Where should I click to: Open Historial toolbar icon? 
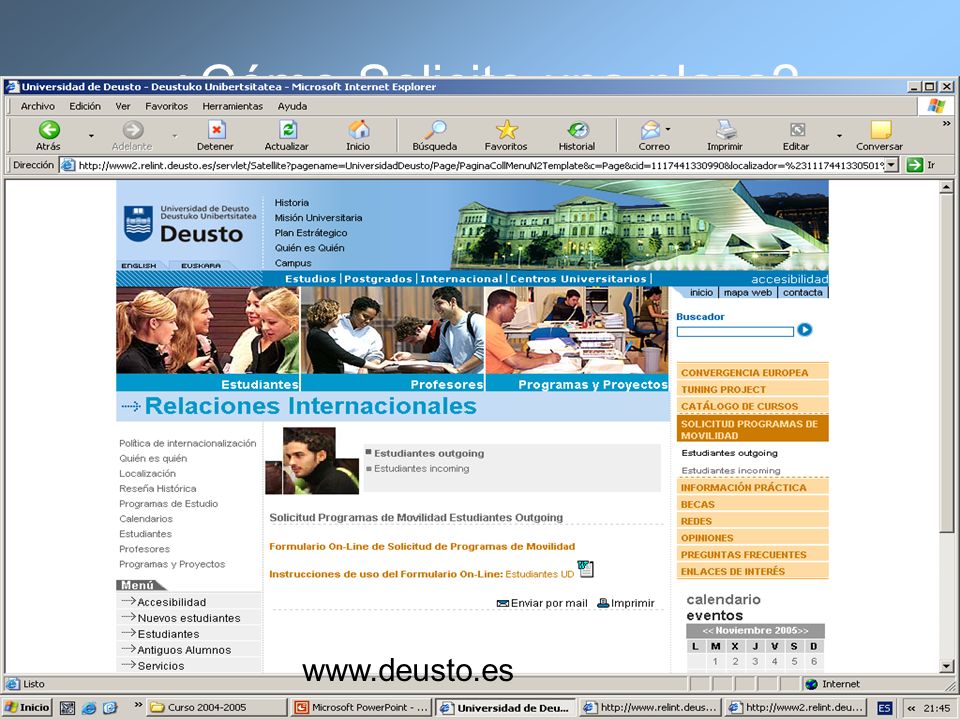[577, 130]
